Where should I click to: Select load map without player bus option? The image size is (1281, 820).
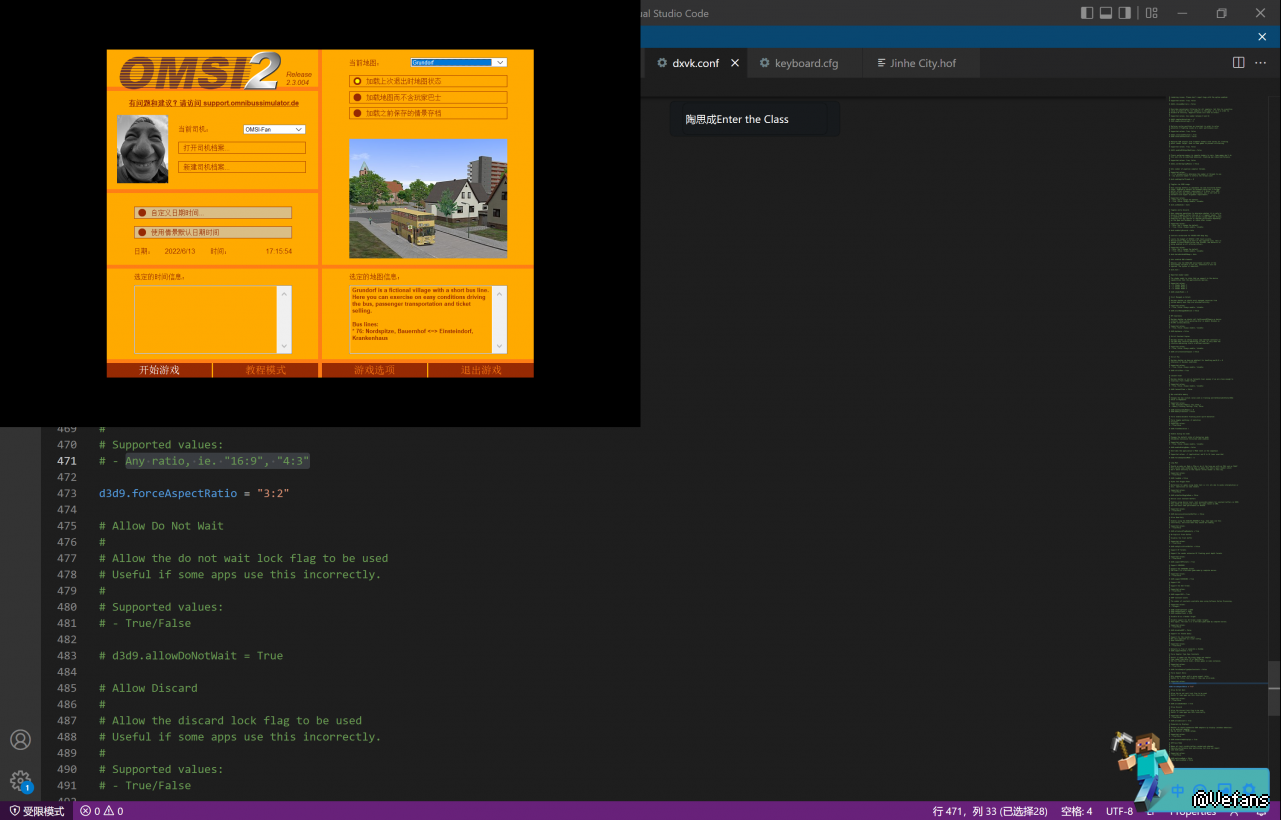(x=428, y=97)
